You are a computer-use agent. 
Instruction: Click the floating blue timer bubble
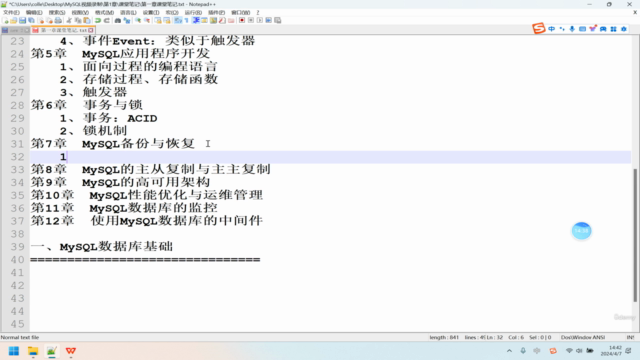(581, 231)
